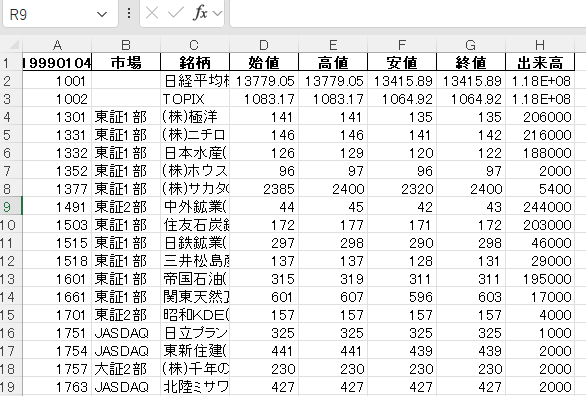Click cell 大証2部 in row 18
This screenshot has width=586, height=396.
126,369
